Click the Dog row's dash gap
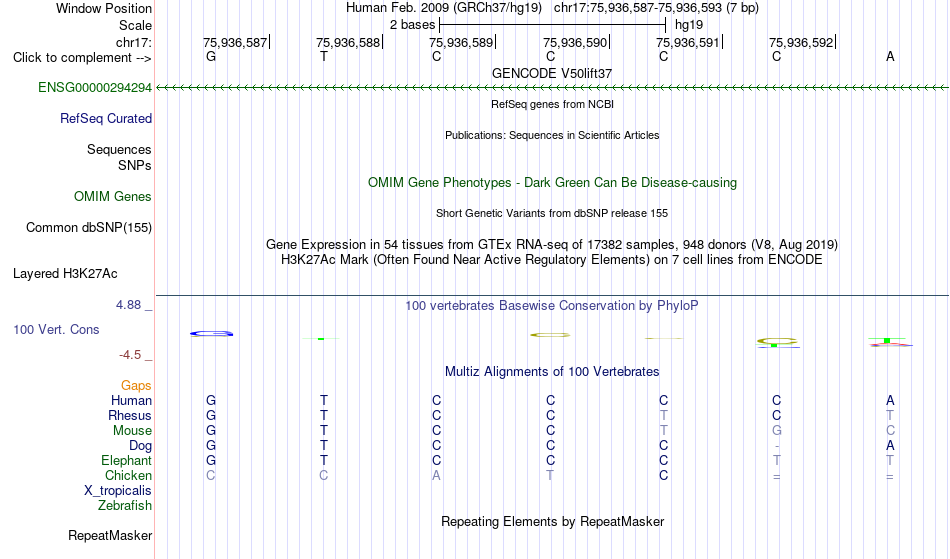950x559 pixels. pyautogui.click(x=777, y=447)
